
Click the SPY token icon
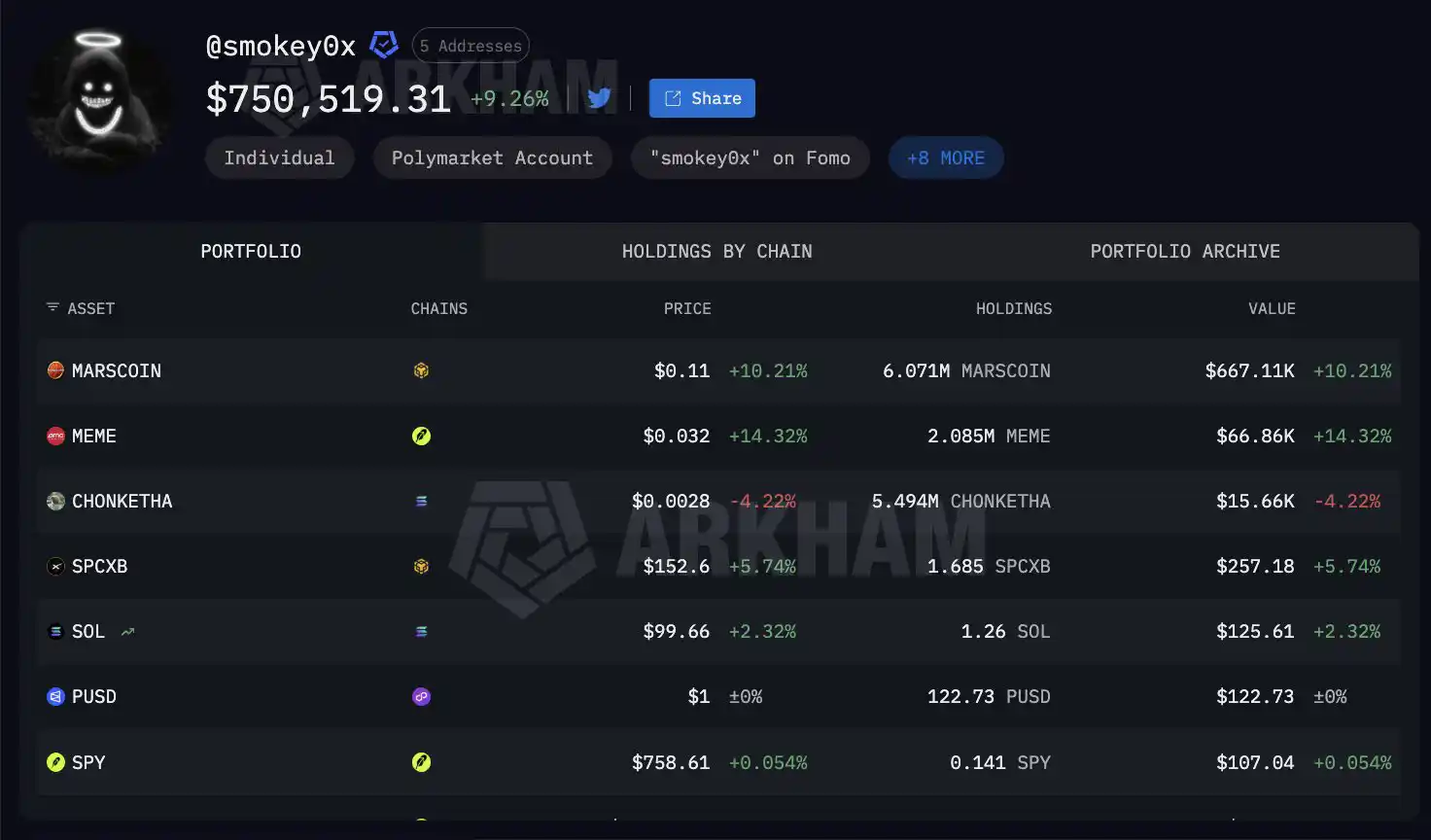(56, 762)
